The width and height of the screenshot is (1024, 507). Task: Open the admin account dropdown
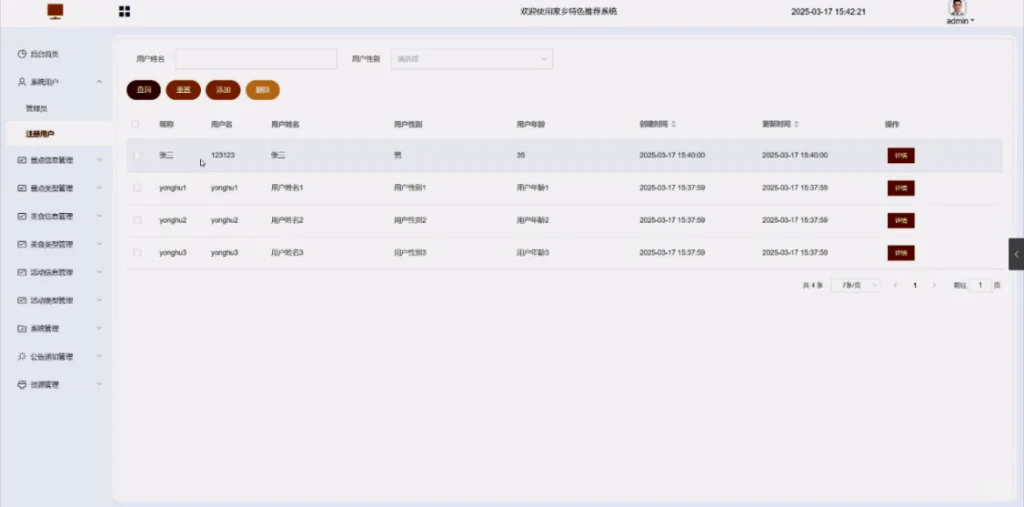960,21
